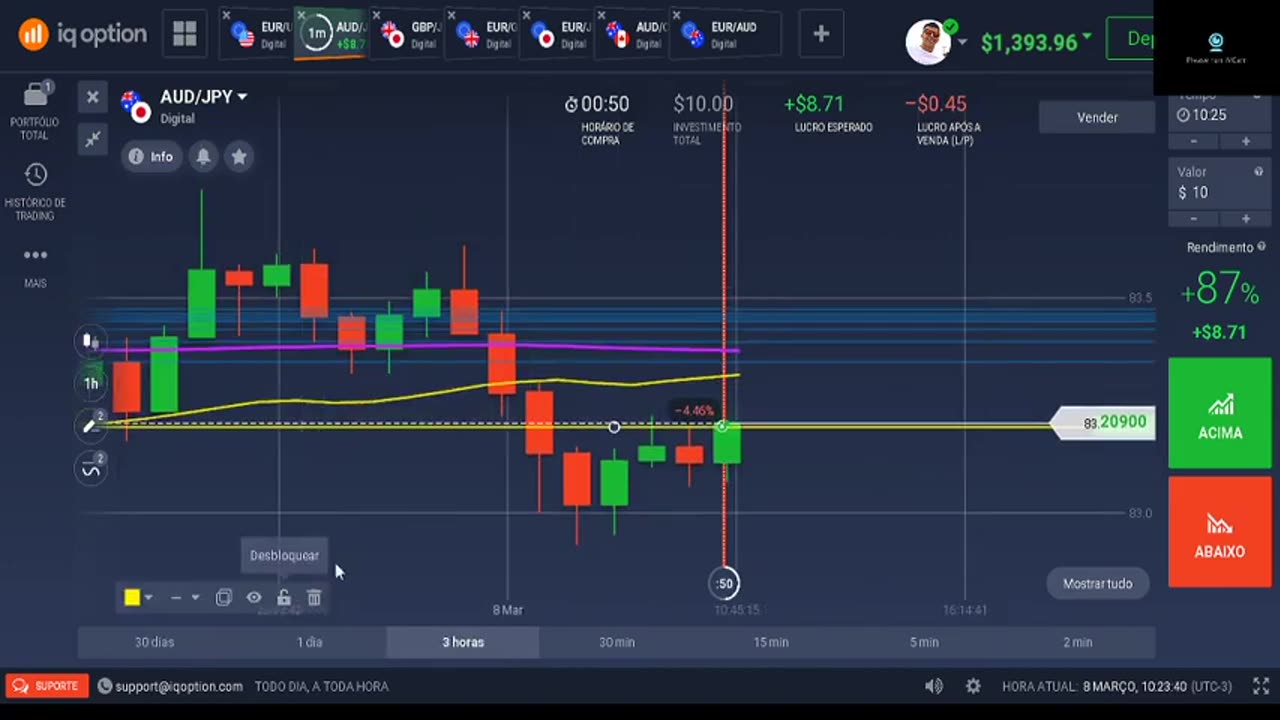Open the profile dropdown arrow beside avatar

pos(962,42)
